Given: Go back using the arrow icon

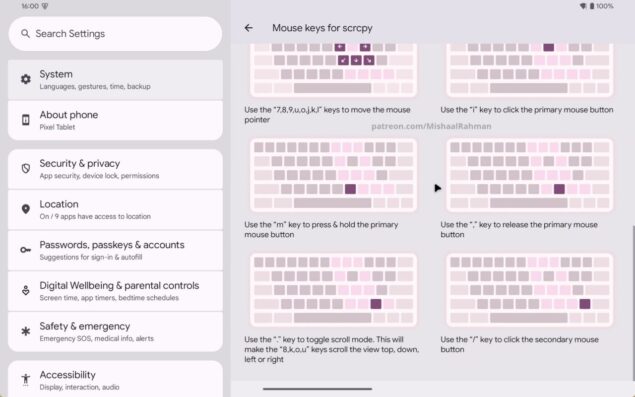Looking at the screenshot, I should point(249,28).
